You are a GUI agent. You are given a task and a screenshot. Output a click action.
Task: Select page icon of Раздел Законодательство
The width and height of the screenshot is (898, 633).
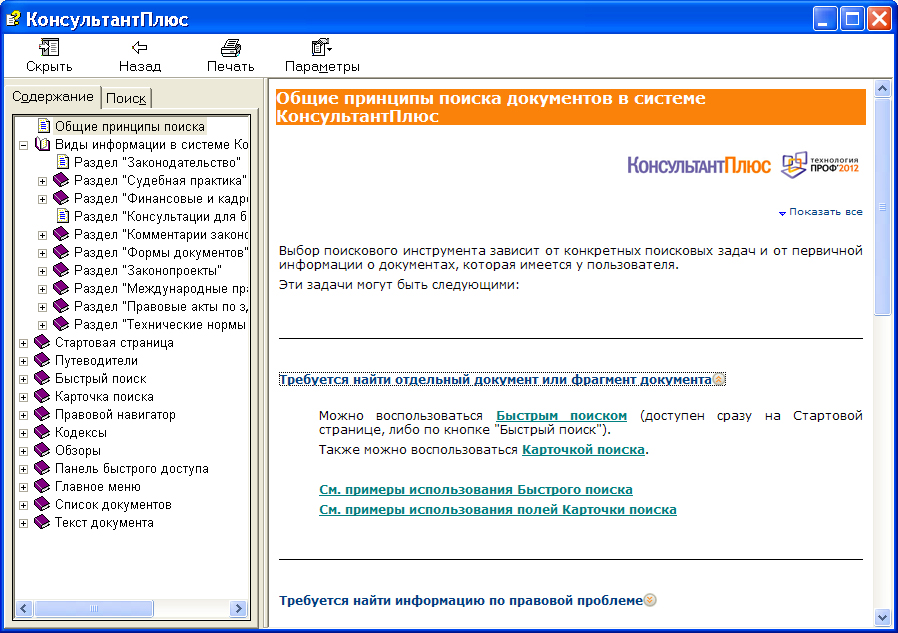[x=62, y=162]
